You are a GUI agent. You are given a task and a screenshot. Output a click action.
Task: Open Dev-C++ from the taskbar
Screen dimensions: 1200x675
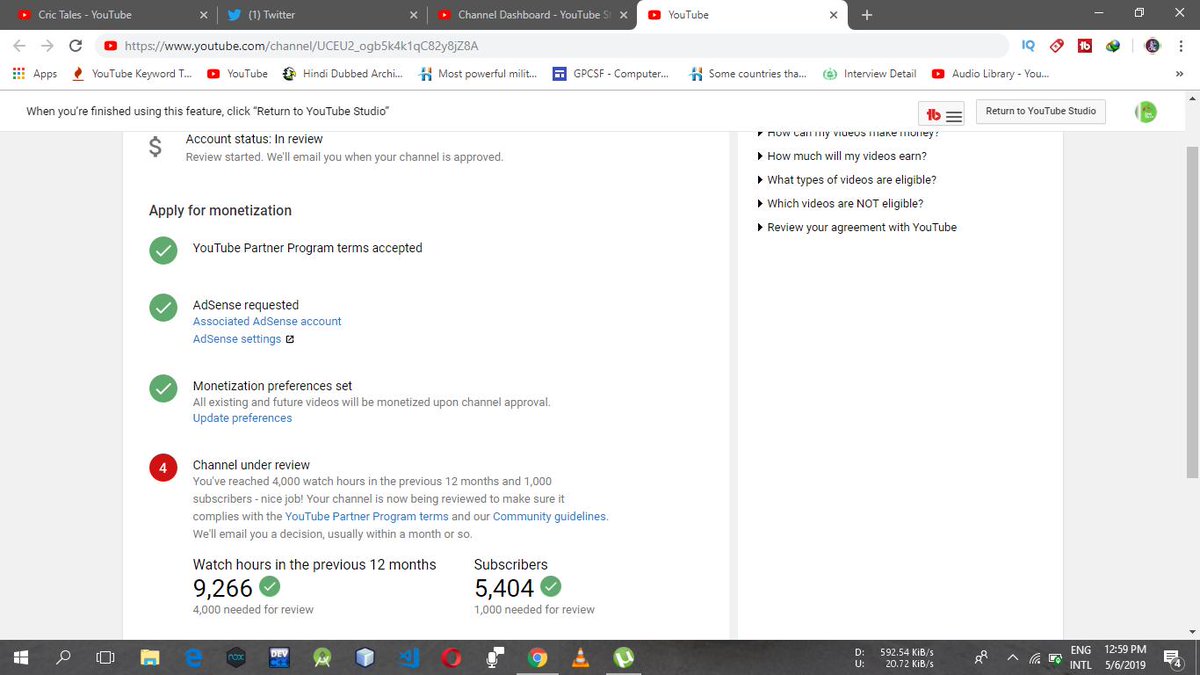pos(280,658)
